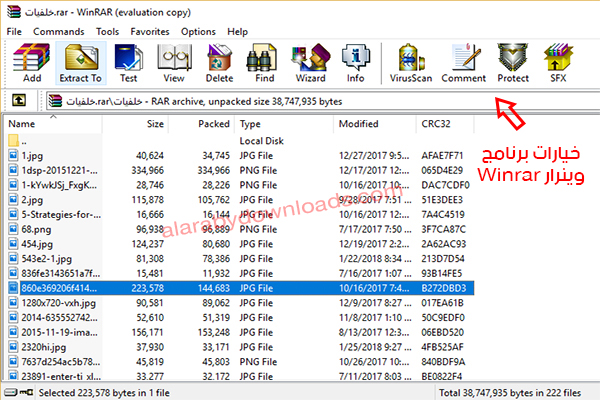600x400 pixels.
Task: Click the file icon of 68.png
Action: coord(13,229)
